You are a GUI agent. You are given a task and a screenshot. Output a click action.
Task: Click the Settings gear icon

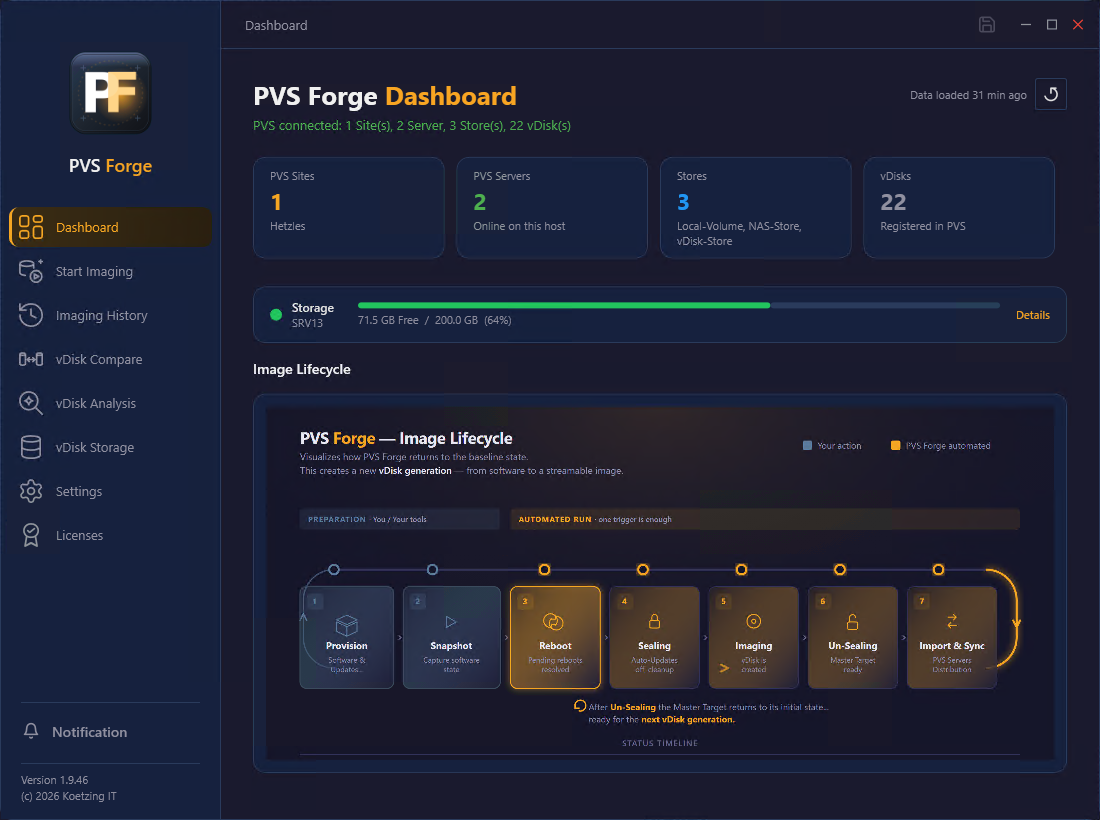(x=31, y=491)
